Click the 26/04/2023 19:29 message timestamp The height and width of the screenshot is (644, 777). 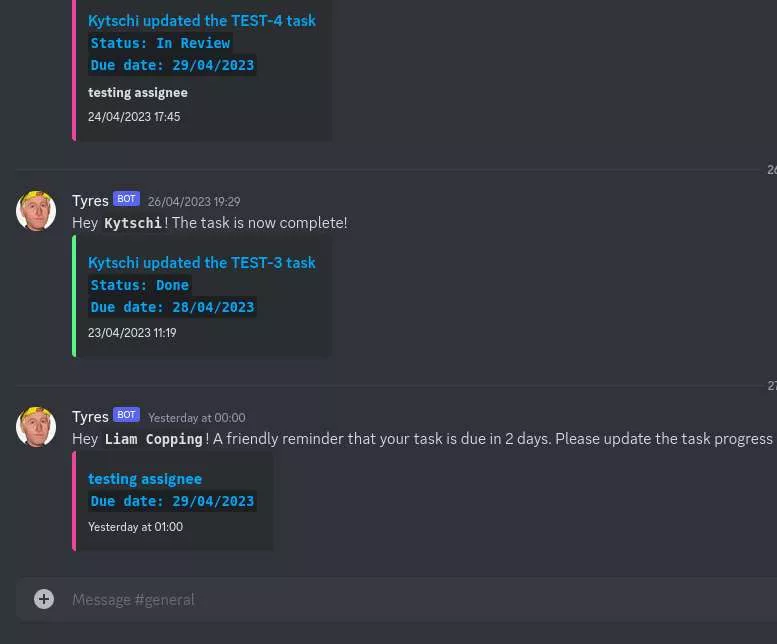pos(194,202)
